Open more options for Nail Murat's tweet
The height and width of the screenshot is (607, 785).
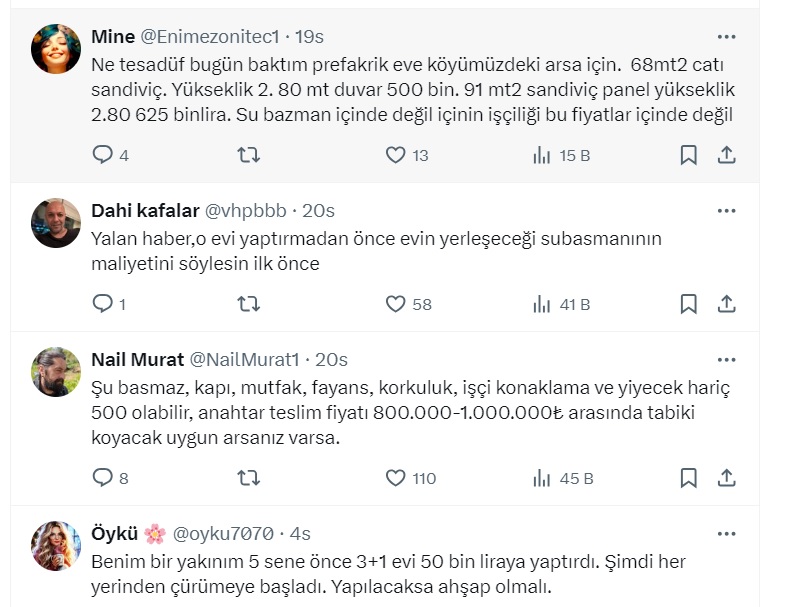(x=727, y=359)
